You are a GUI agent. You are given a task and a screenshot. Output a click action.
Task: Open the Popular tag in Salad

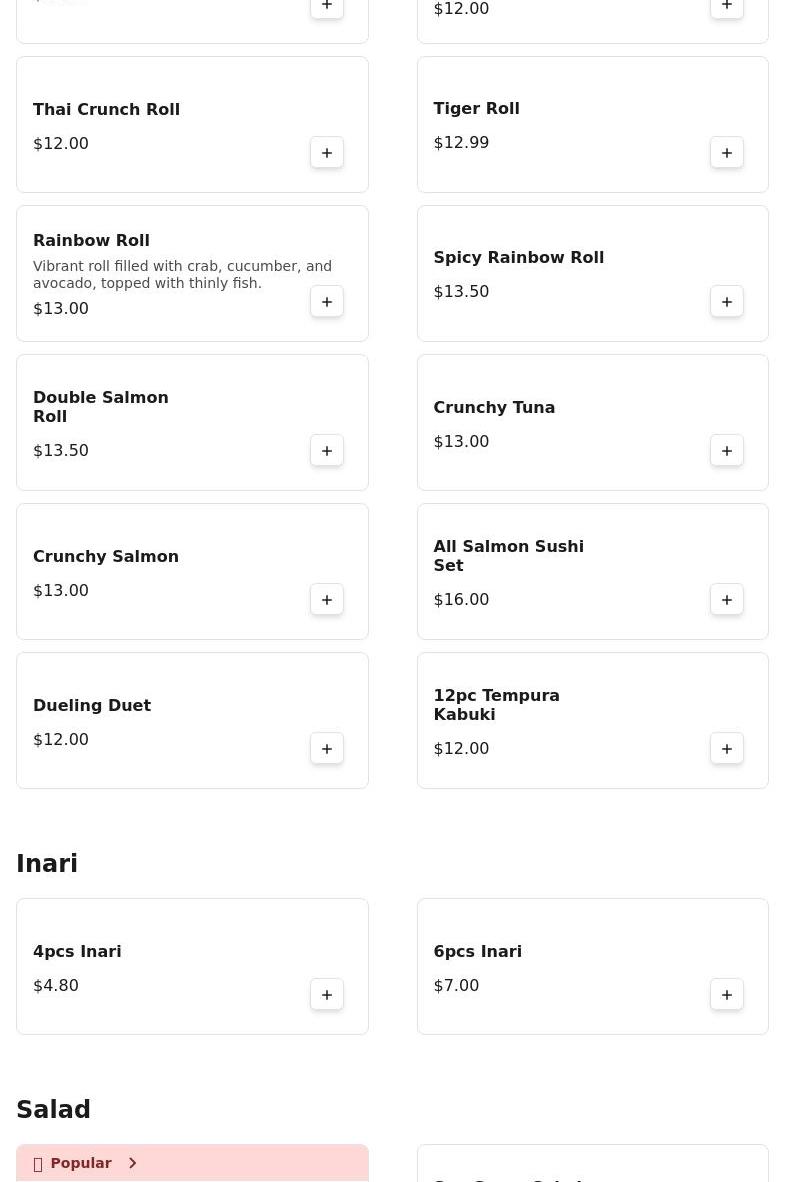[x=81, y=1163]
